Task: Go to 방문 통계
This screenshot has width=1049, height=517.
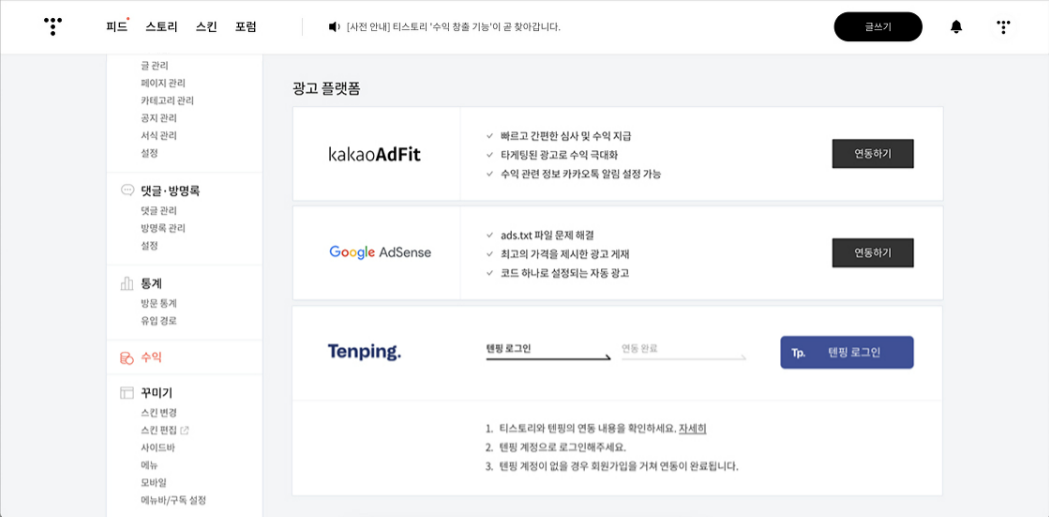Action: (159, 303)
